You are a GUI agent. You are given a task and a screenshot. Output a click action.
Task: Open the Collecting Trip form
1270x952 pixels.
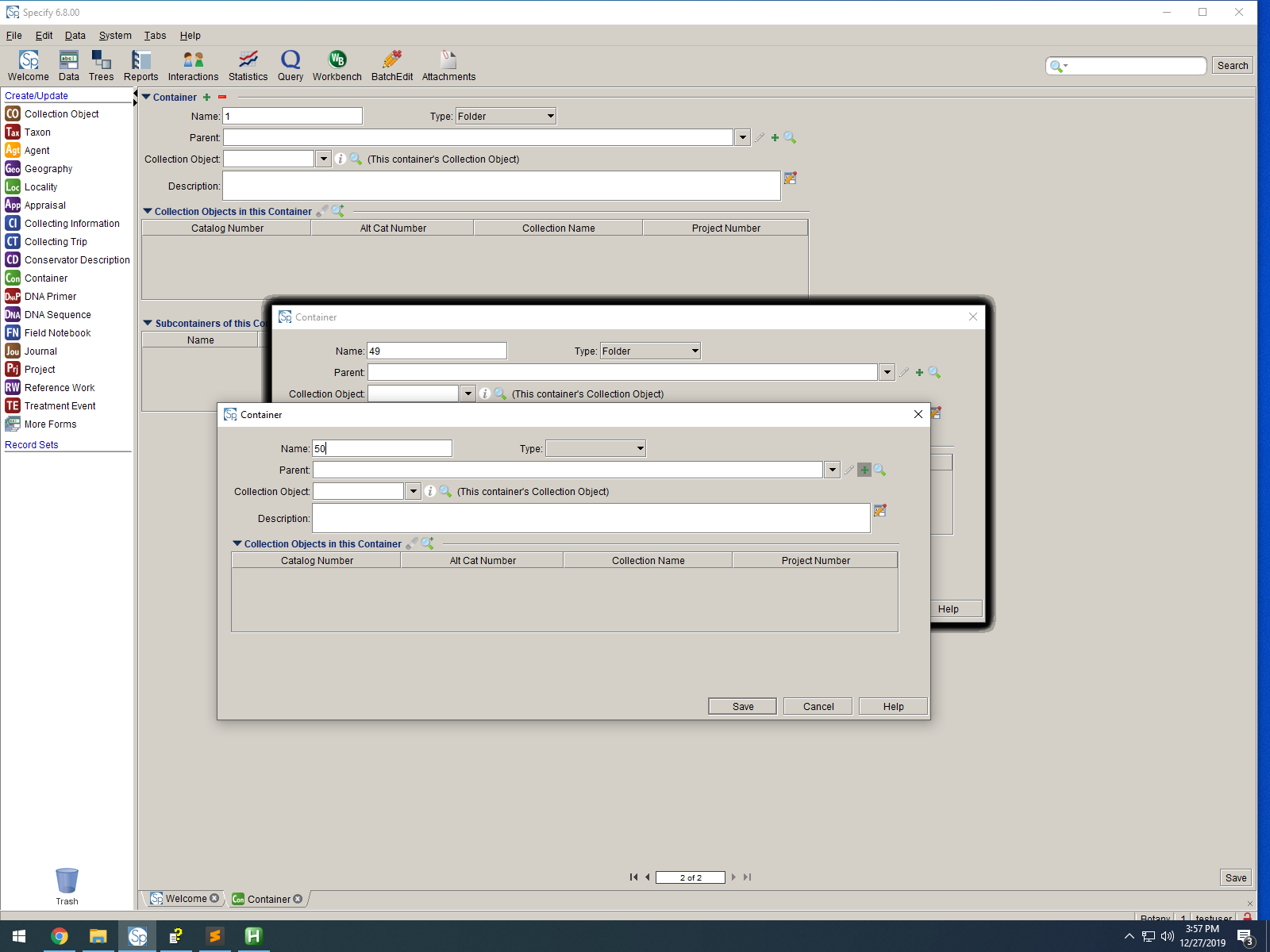tap(56, 241)
